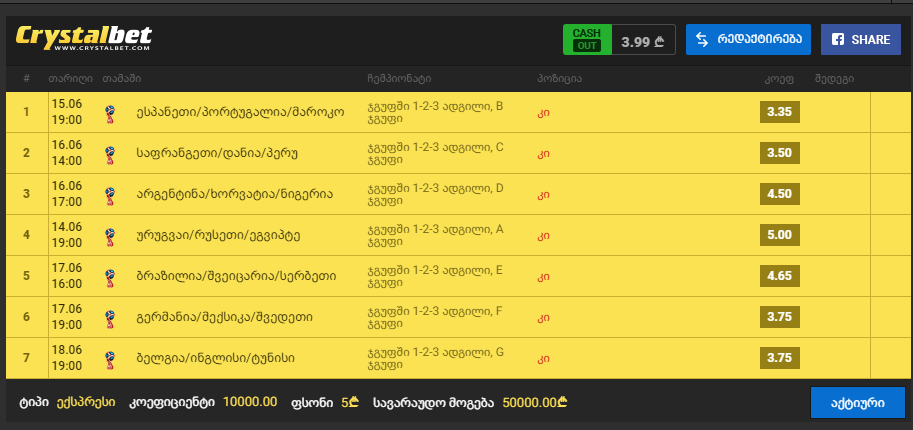Image resolution: width=913 pixels, height=430 pixels.
Task: Click the swap arrows icon in edit button
Action: point(702,40)
